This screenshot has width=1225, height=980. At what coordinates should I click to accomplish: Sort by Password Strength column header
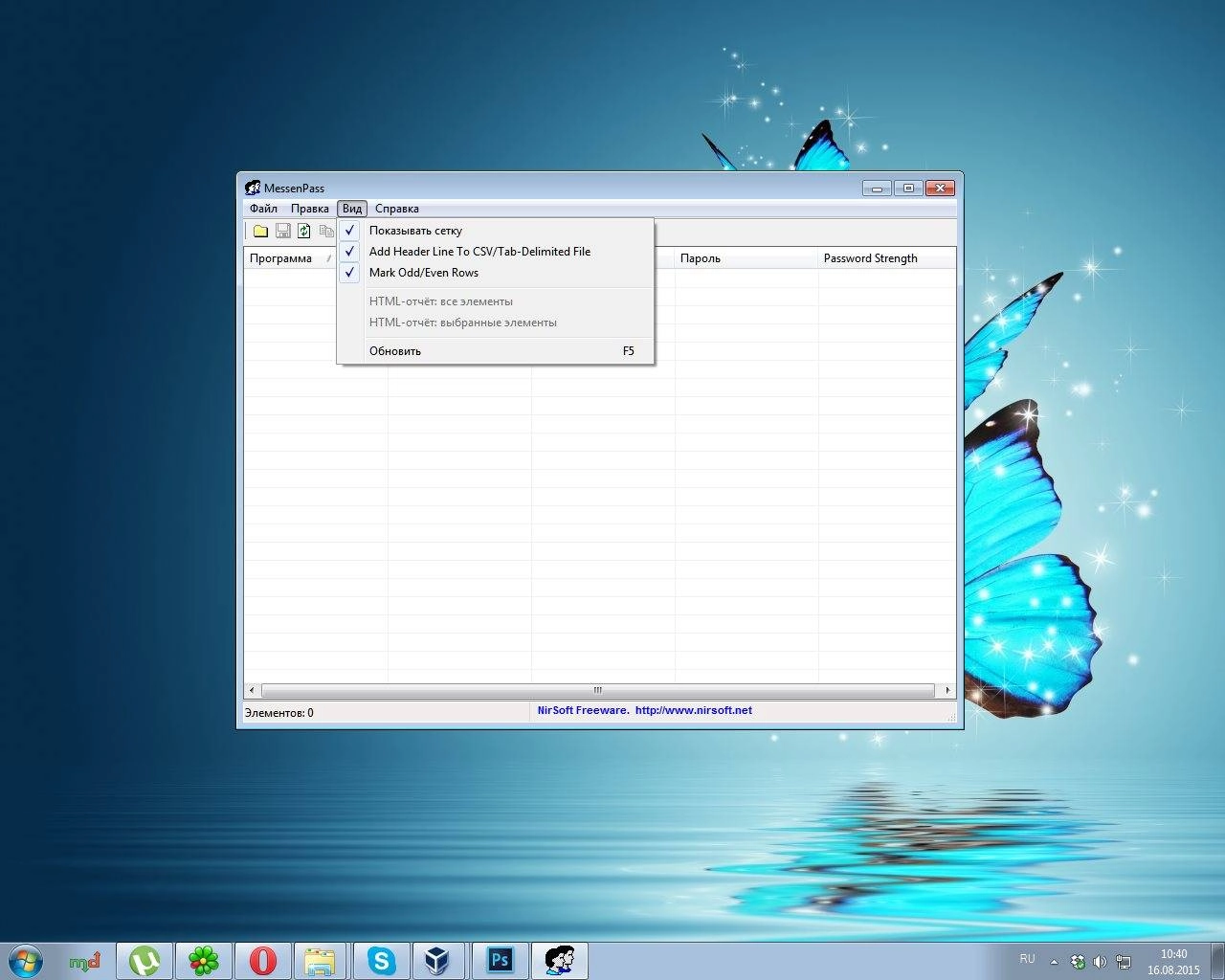tap(887, 258)
